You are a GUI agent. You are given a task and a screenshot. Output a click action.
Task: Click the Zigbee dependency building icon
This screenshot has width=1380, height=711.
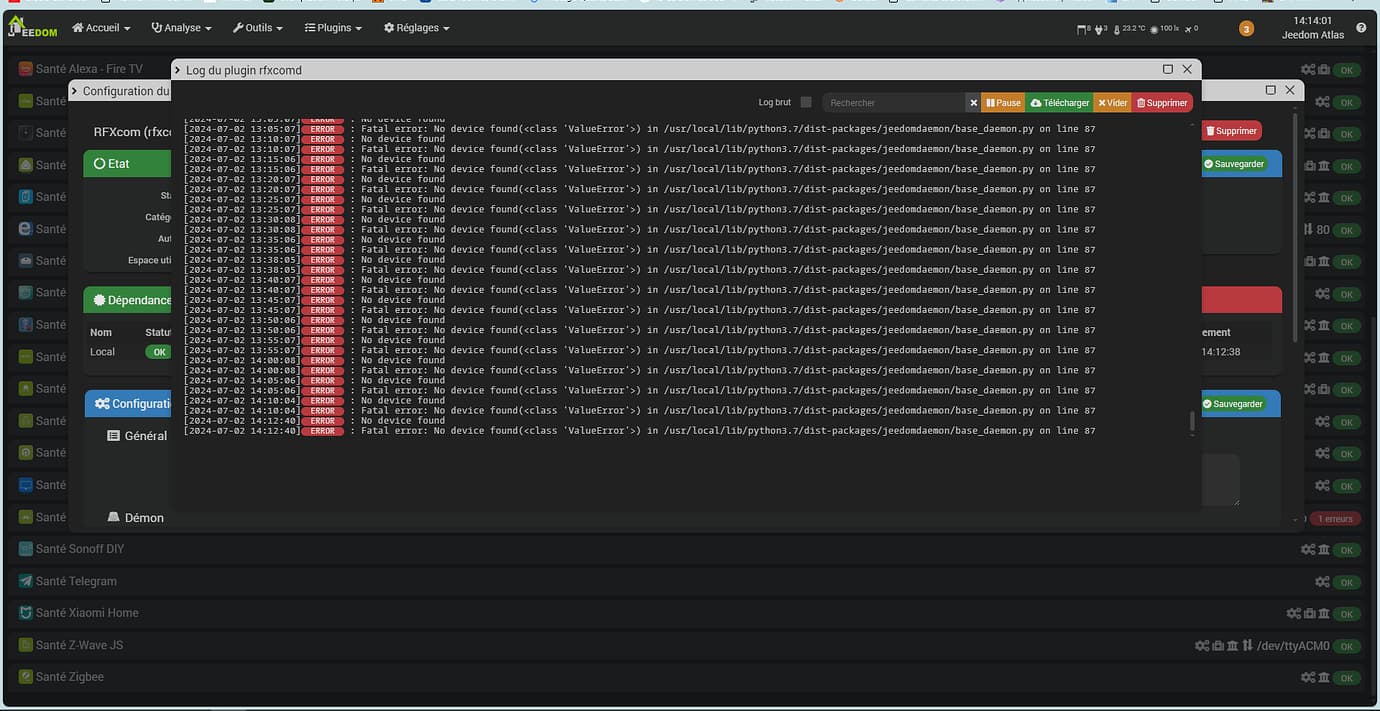point(1324,678)
